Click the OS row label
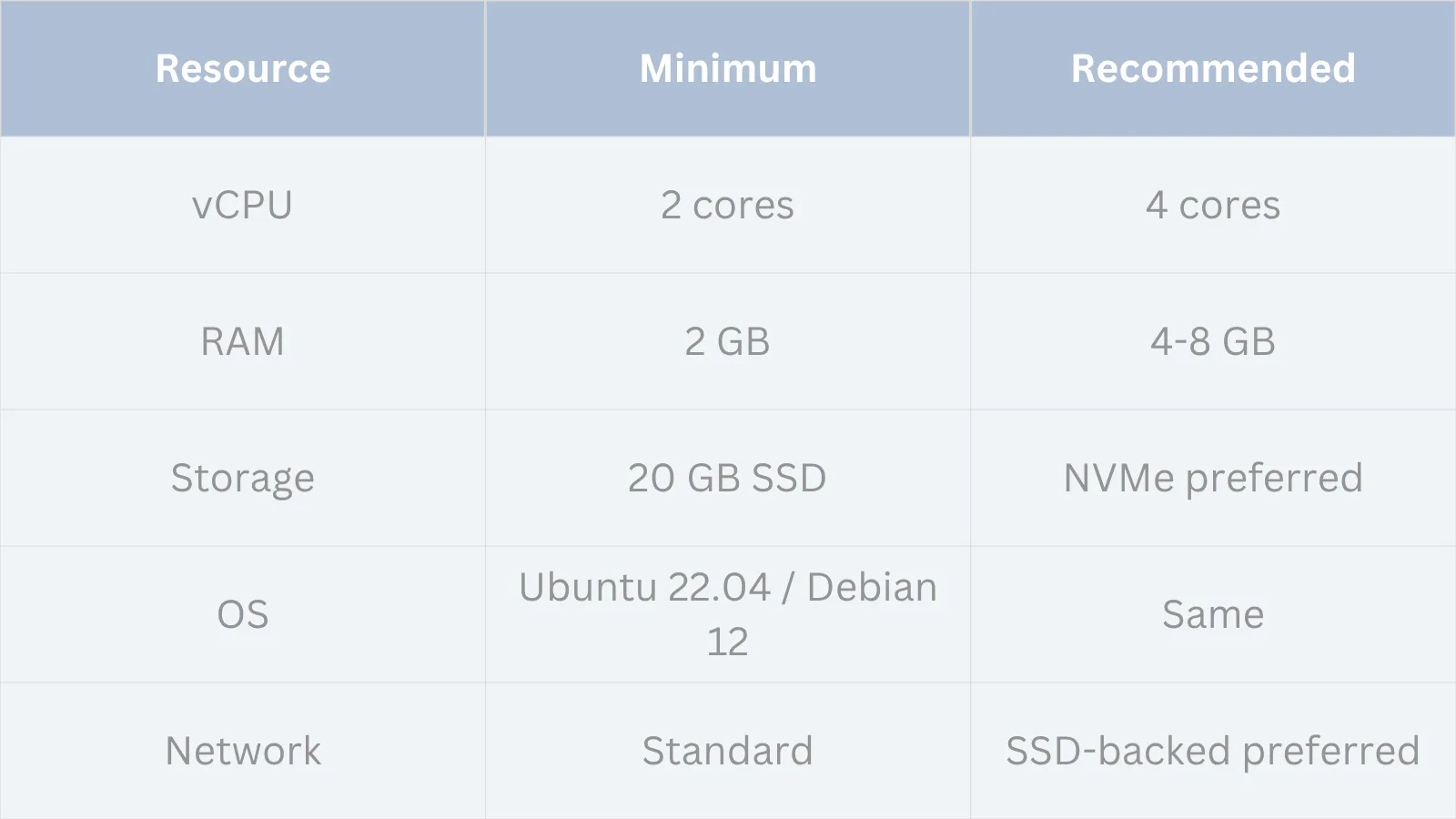This screenshot has height=819, width=1456. (x=243, y=615)
